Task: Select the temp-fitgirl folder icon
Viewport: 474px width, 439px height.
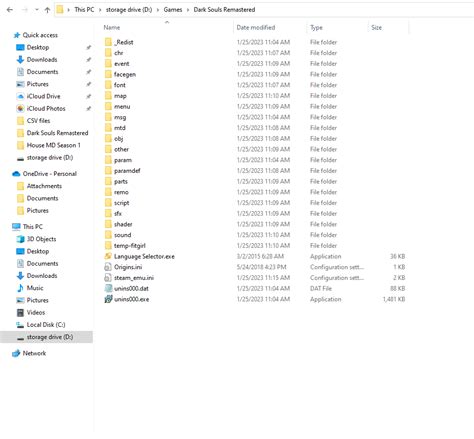Action: pos(108,246)
